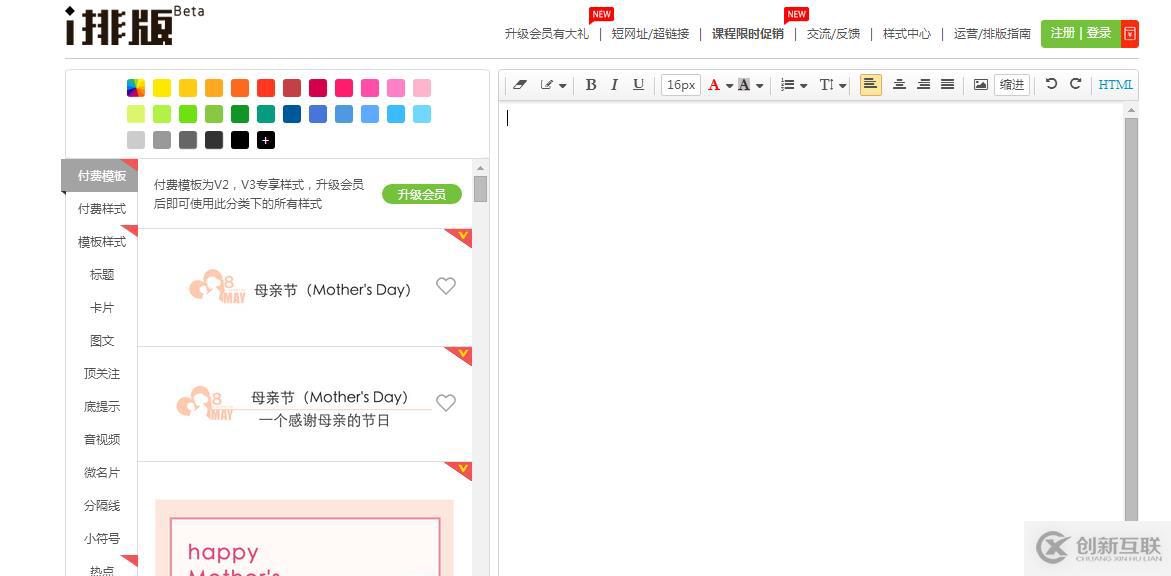Toggle italic formatting

[614, 84]
